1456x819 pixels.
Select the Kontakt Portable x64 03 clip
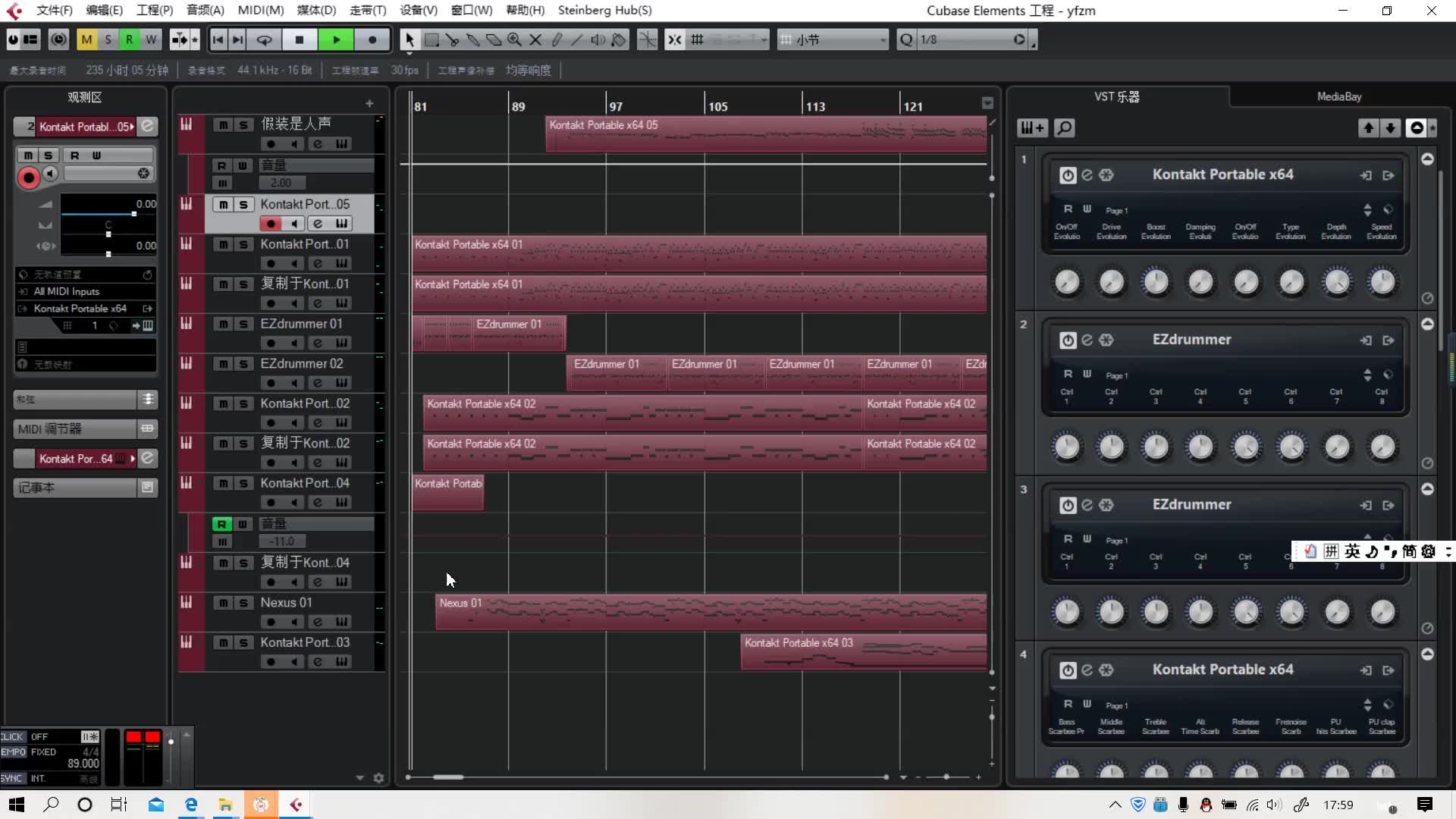(x=864, y=651)
